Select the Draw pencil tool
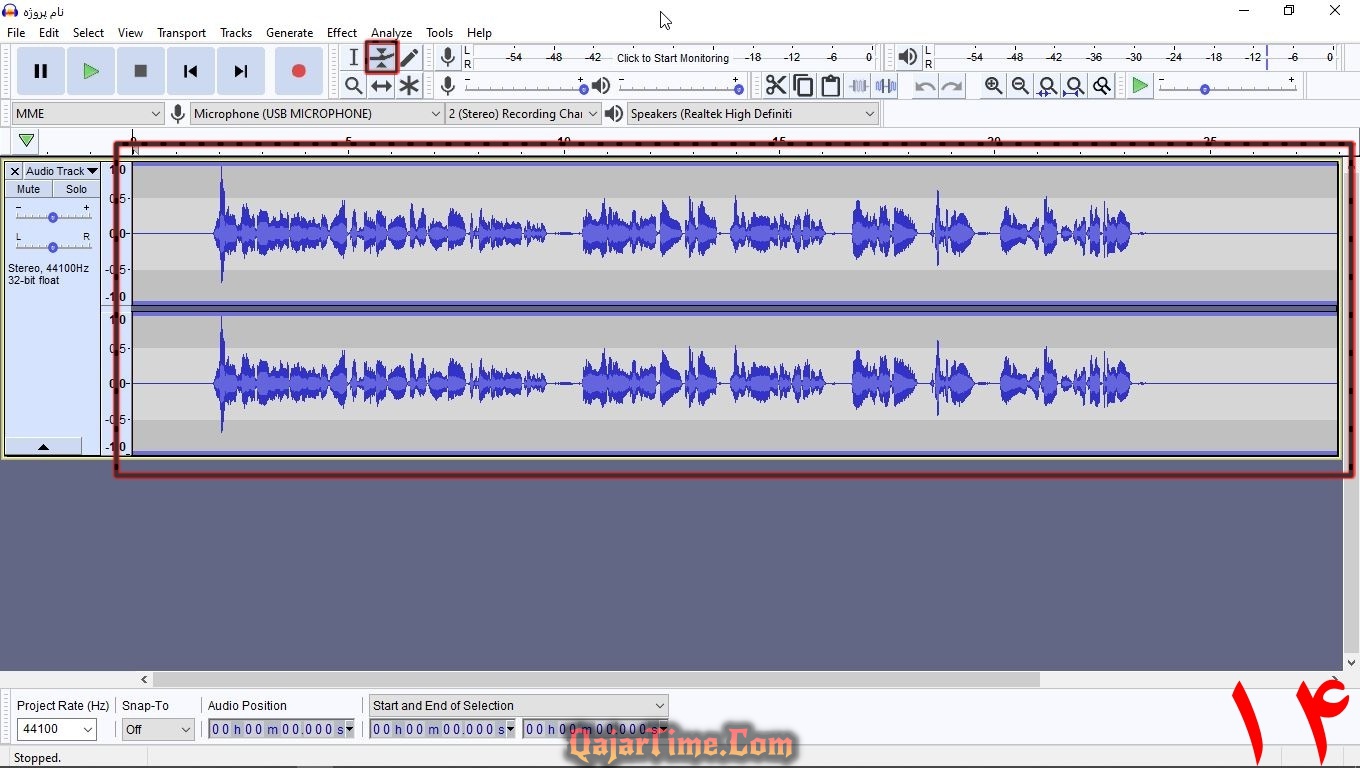 tap(409, 58)
